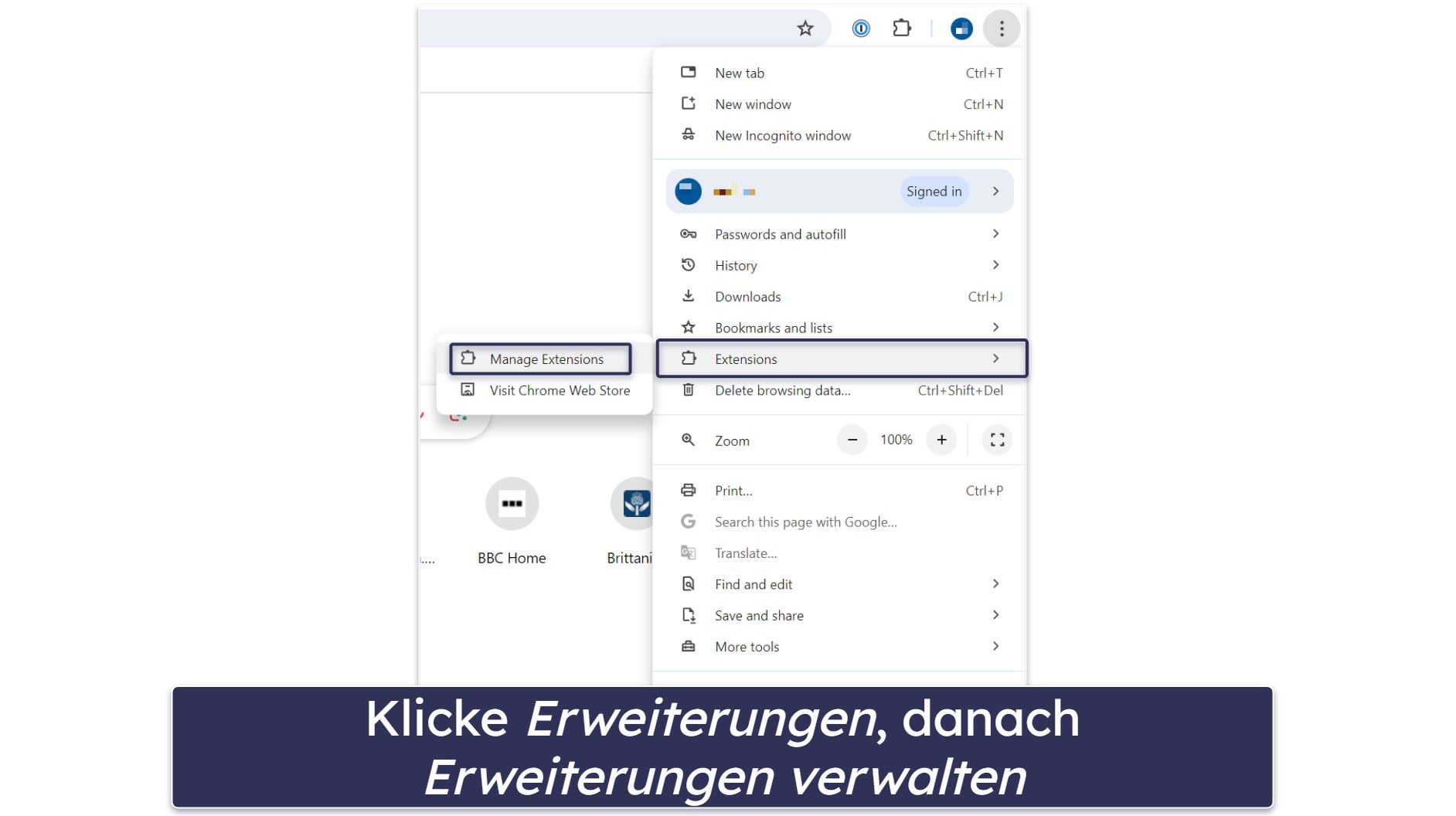Click the Downloads arrow icon

click(x=688, y=297)
